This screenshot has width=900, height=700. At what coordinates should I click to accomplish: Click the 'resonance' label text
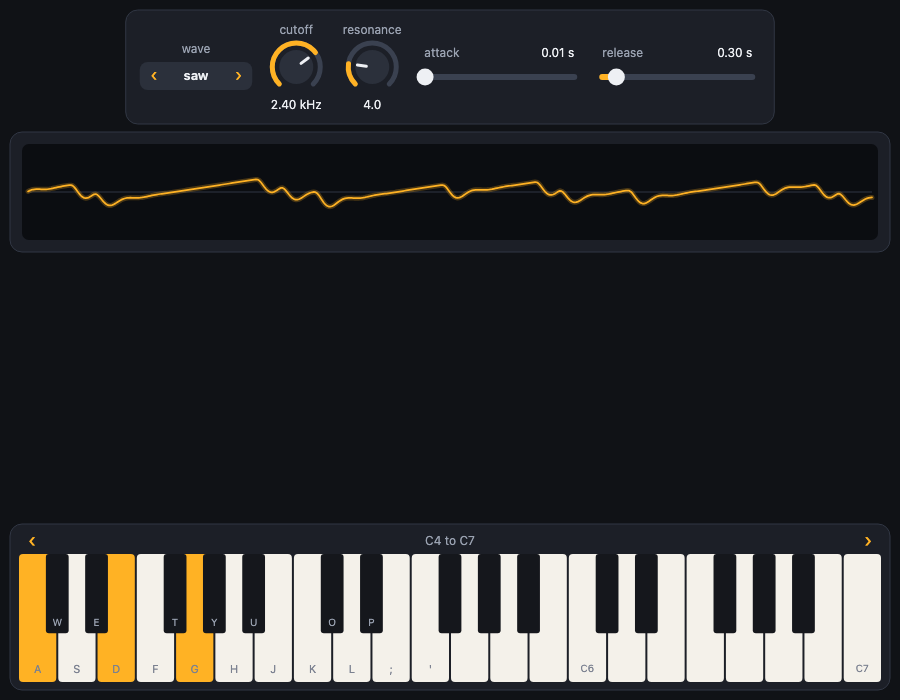click(x=372, y=30)
